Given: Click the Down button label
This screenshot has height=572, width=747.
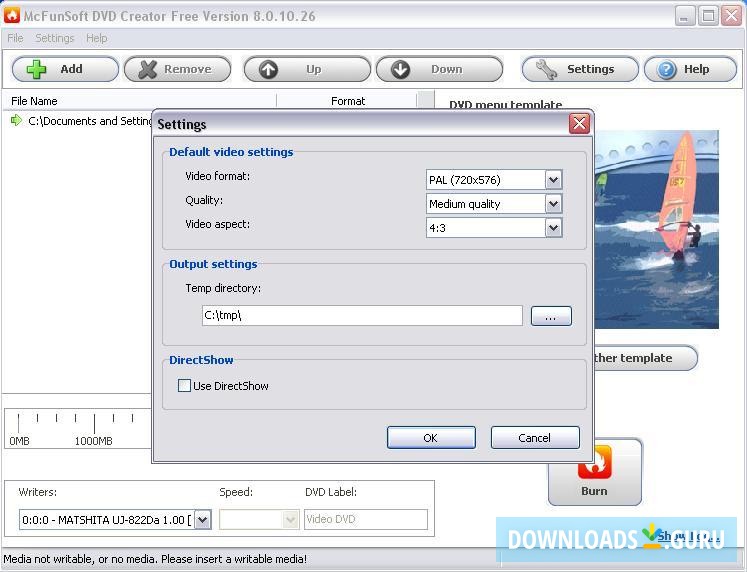Looking at the screenshot, I should [446, 70].
